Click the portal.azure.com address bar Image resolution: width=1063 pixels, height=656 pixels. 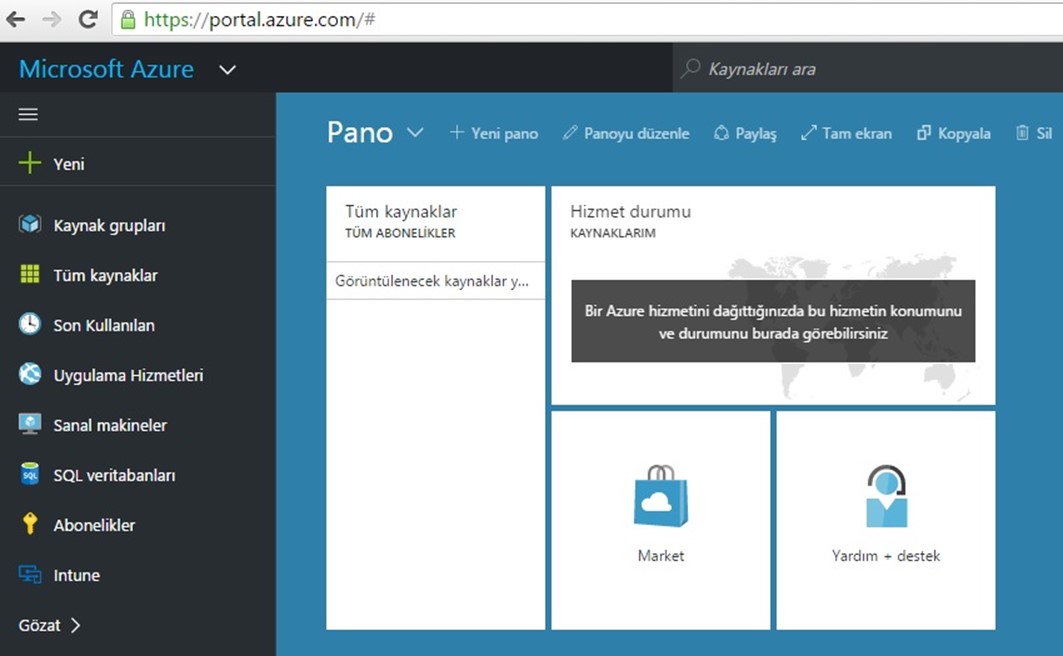(586, 20)
